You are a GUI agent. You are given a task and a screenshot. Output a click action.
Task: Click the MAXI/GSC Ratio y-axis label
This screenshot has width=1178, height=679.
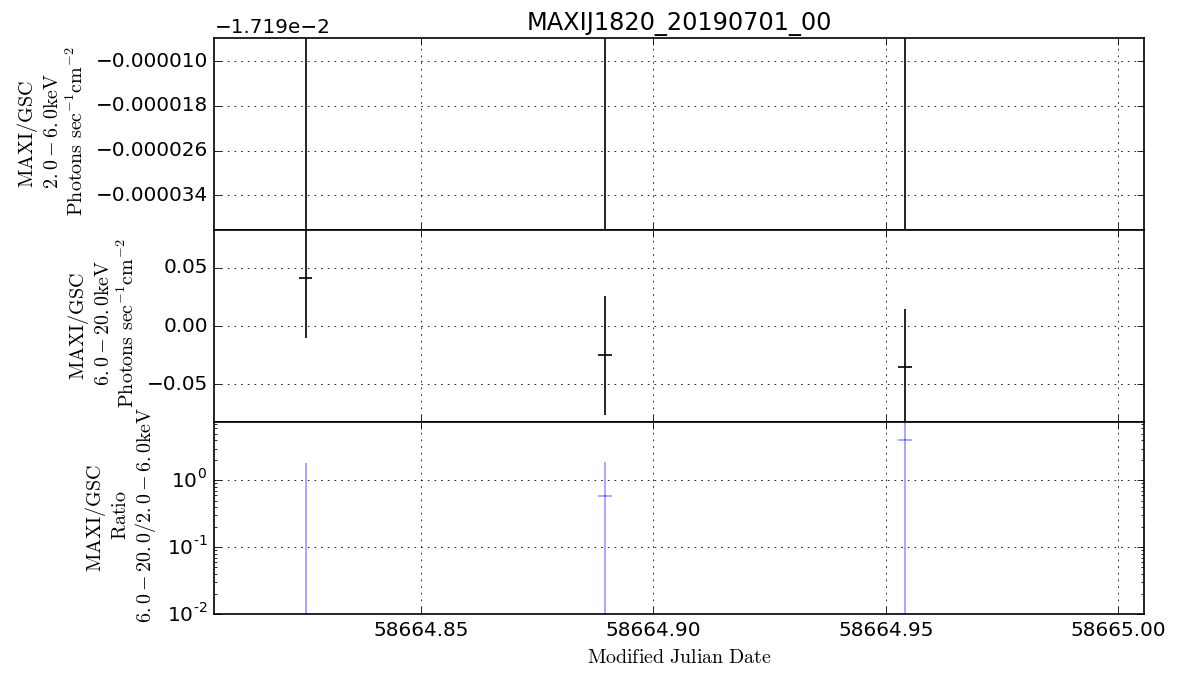118,518
